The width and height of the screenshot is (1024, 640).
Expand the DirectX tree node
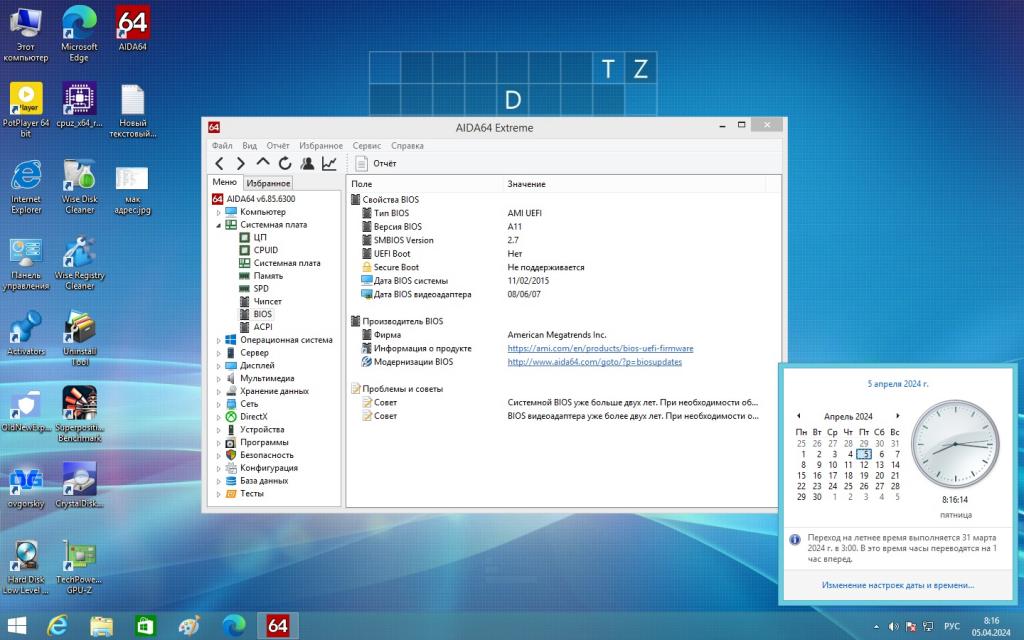coord(219,417)
